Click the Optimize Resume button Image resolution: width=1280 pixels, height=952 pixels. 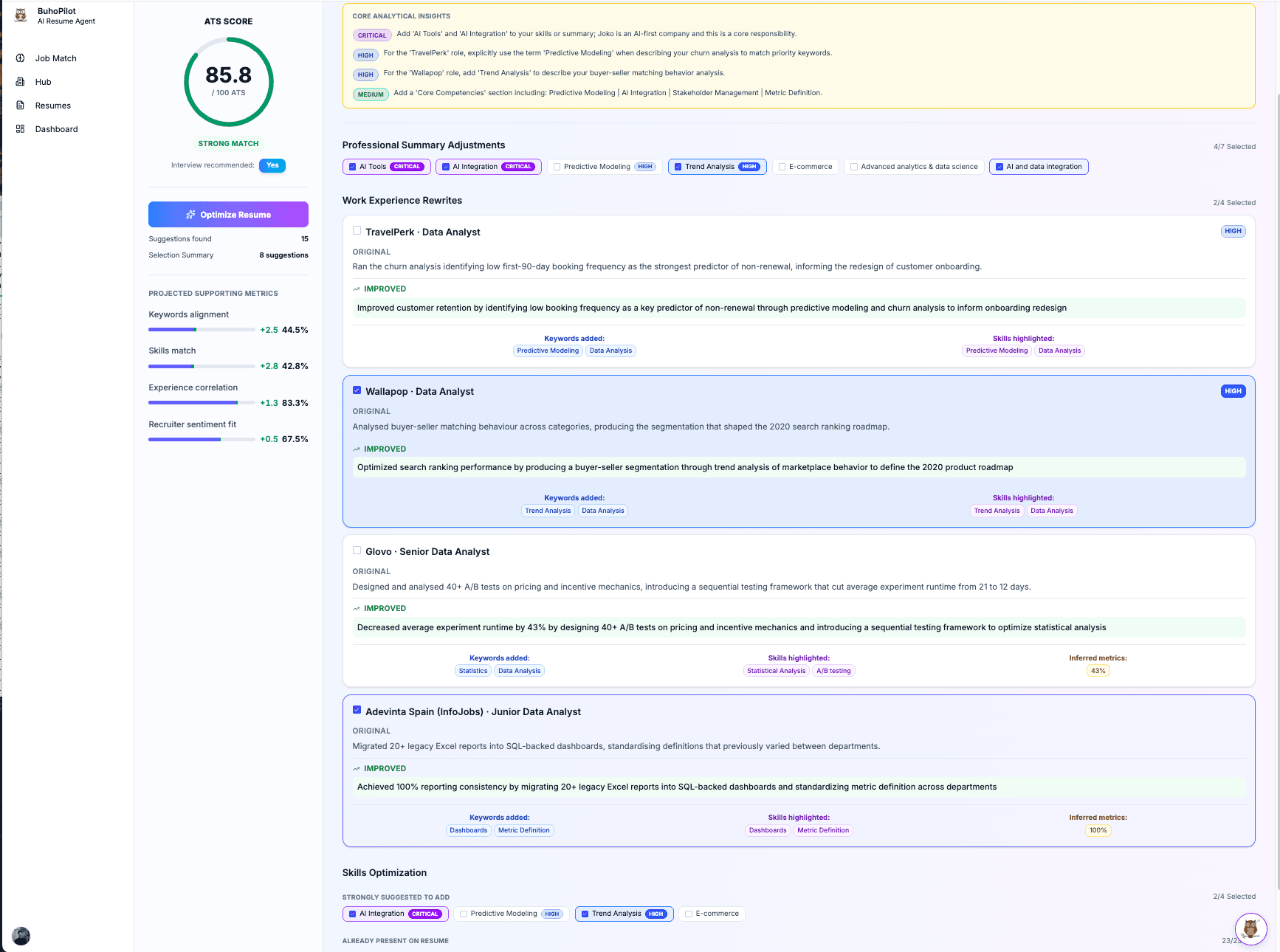point(228,215)
